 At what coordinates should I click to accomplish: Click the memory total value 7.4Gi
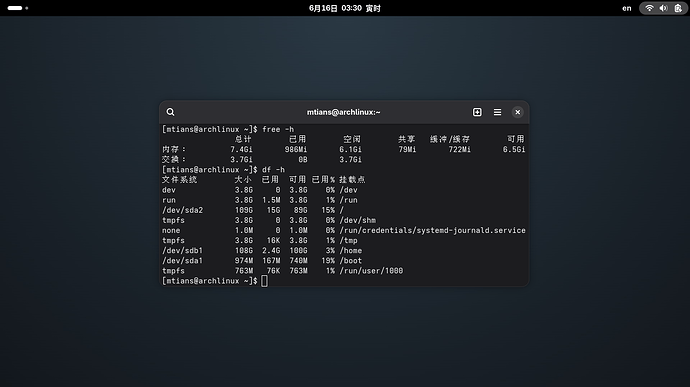[x=241, y=149]
